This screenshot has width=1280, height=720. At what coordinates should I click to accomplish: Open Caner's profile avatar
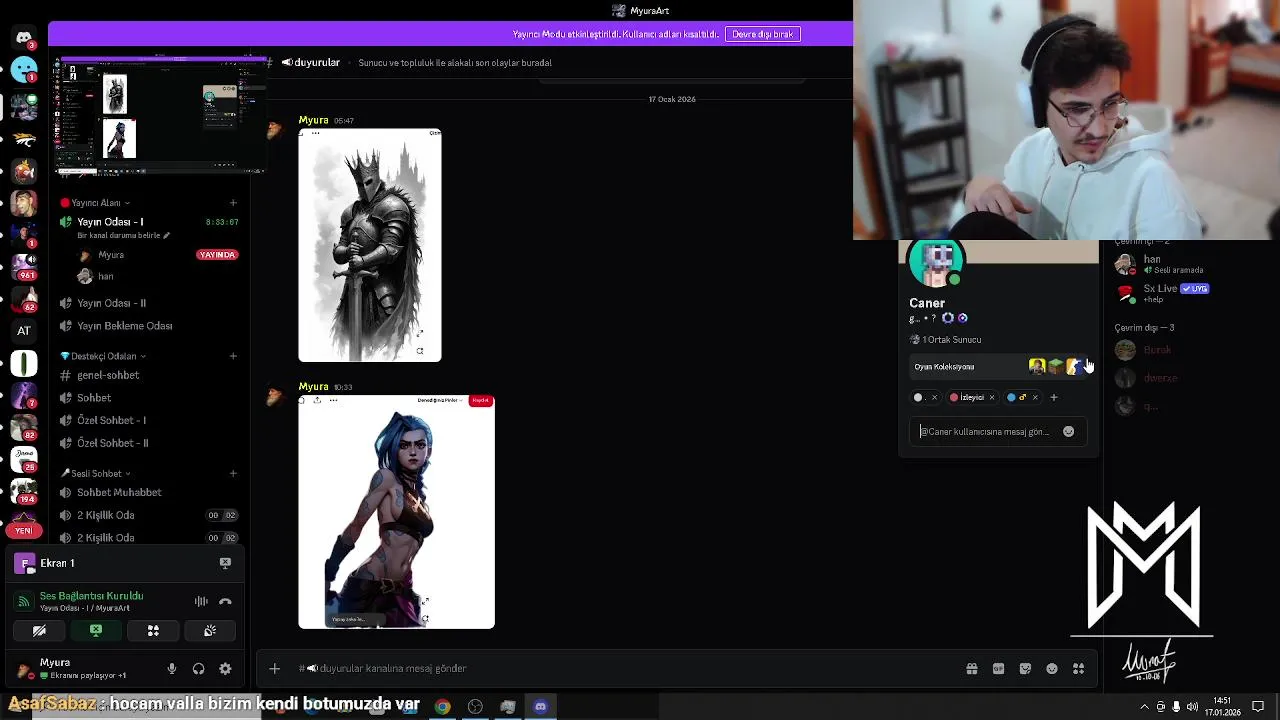(x=937, y=263)
